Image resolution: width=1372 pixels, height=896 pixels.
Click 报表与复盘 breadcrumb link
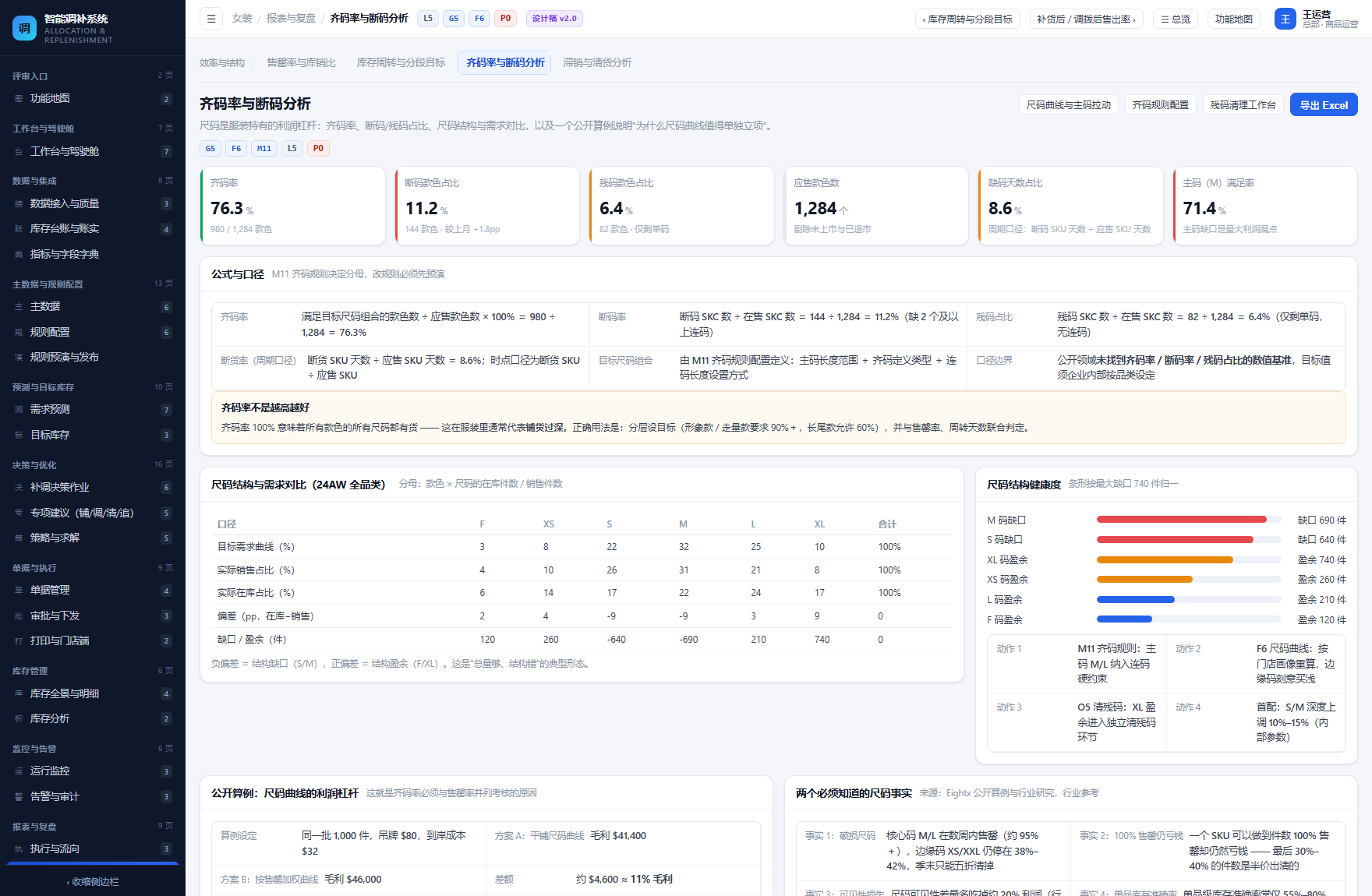point(291,19)
